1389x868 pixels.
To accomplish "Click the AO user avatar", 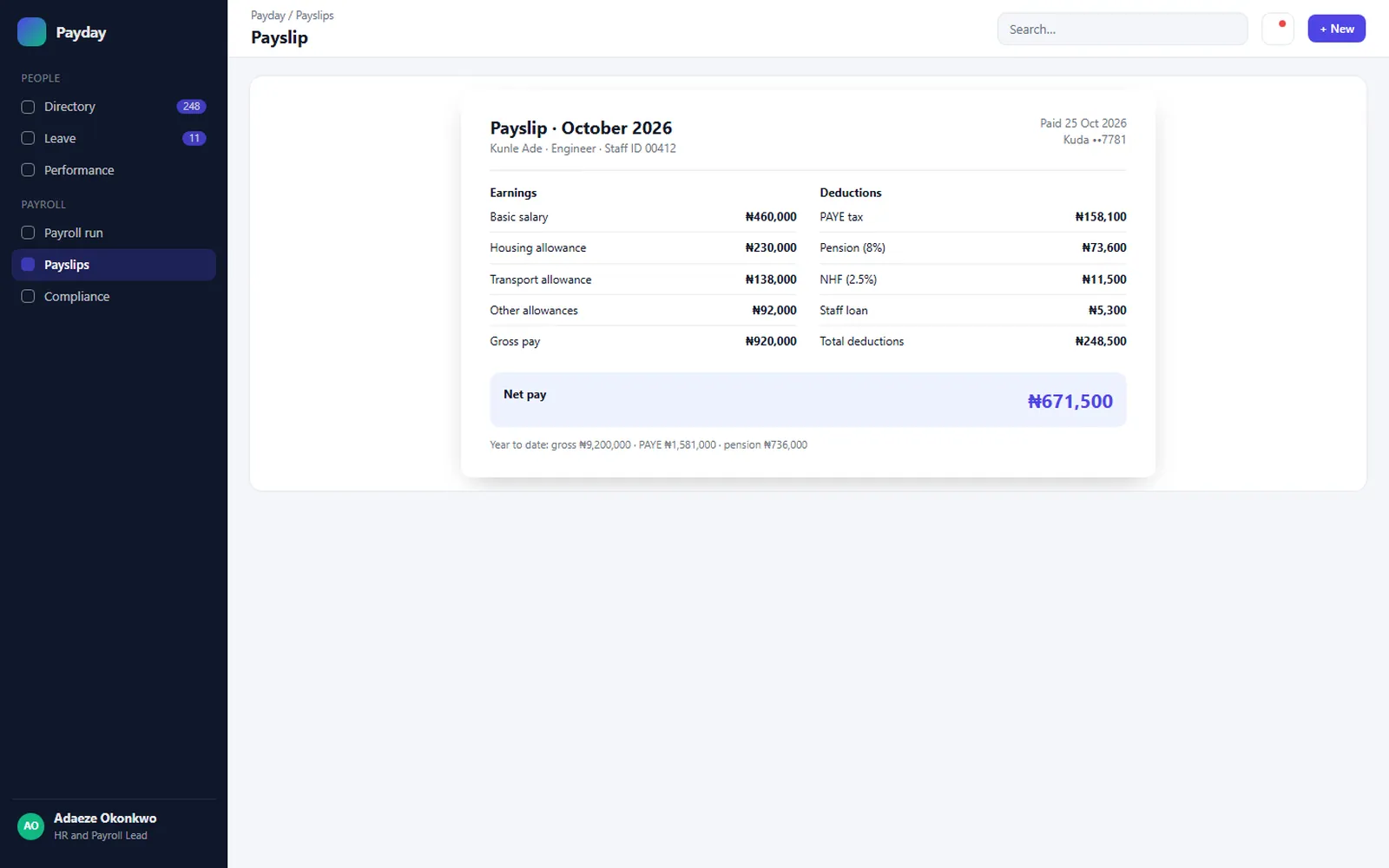I will click(31, 825).
